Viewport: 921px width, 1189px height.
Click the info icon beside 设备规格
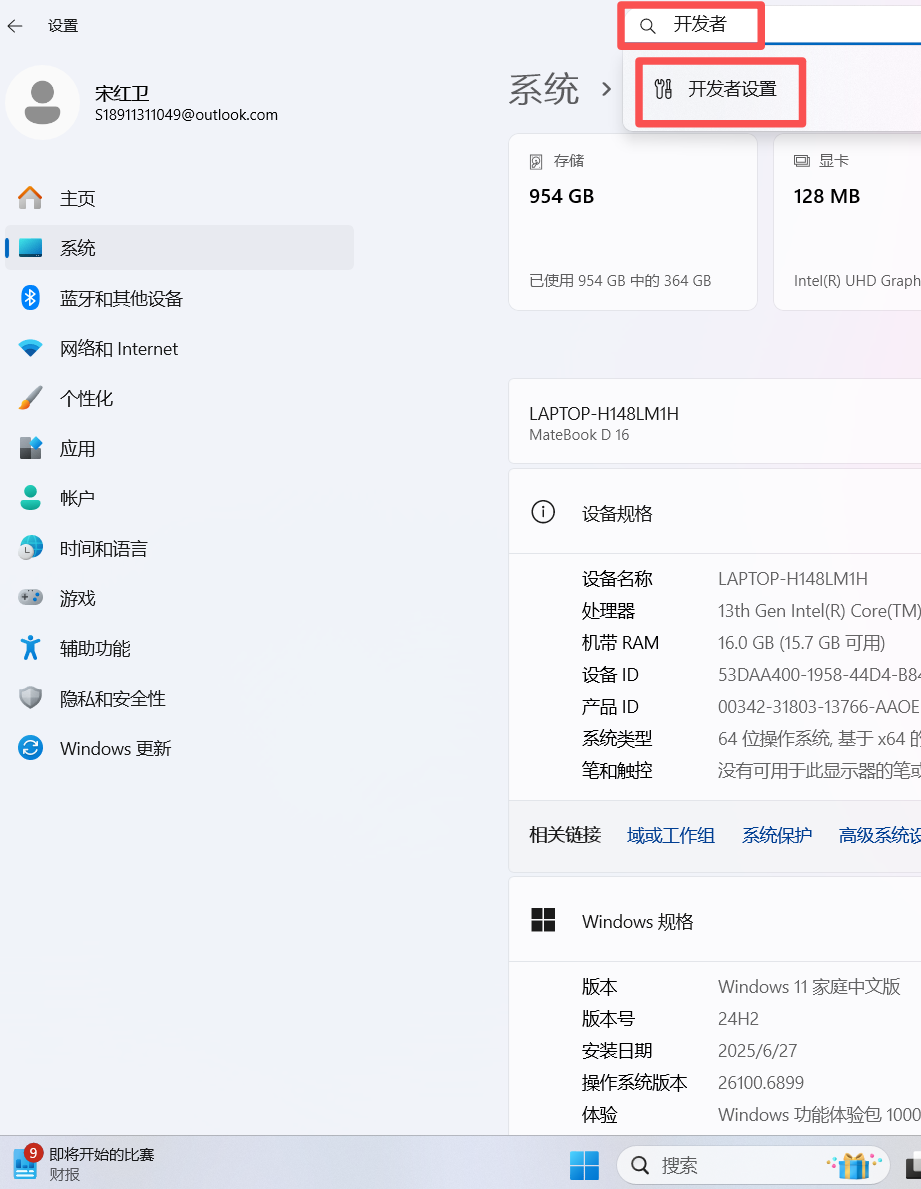tap(543, 512)
